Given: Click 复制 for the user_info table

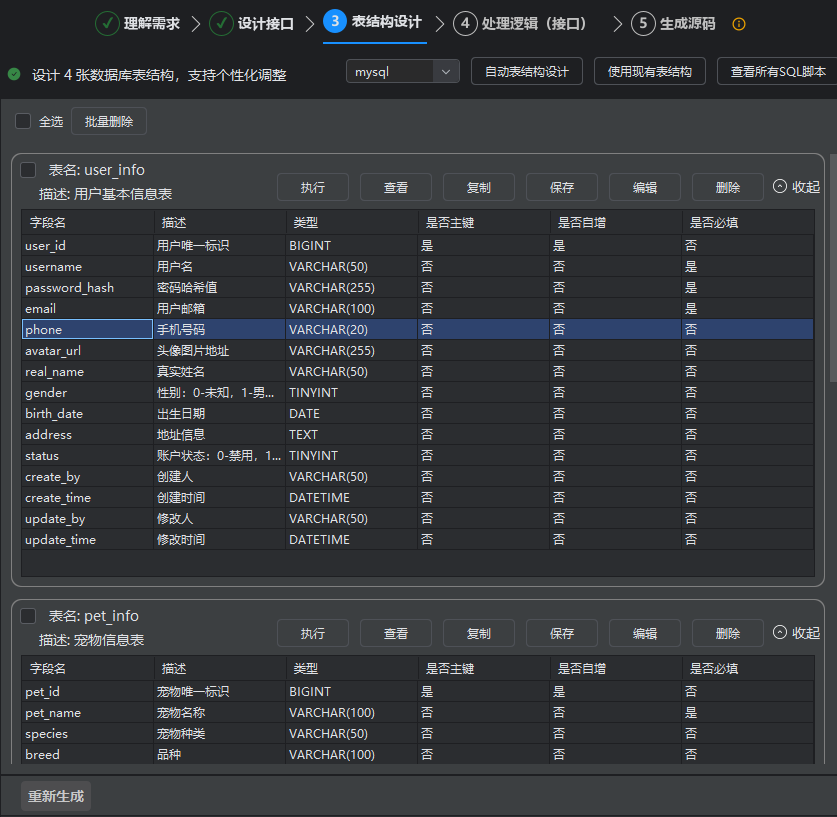Looking at the screenshot, I should pos(479,187).
